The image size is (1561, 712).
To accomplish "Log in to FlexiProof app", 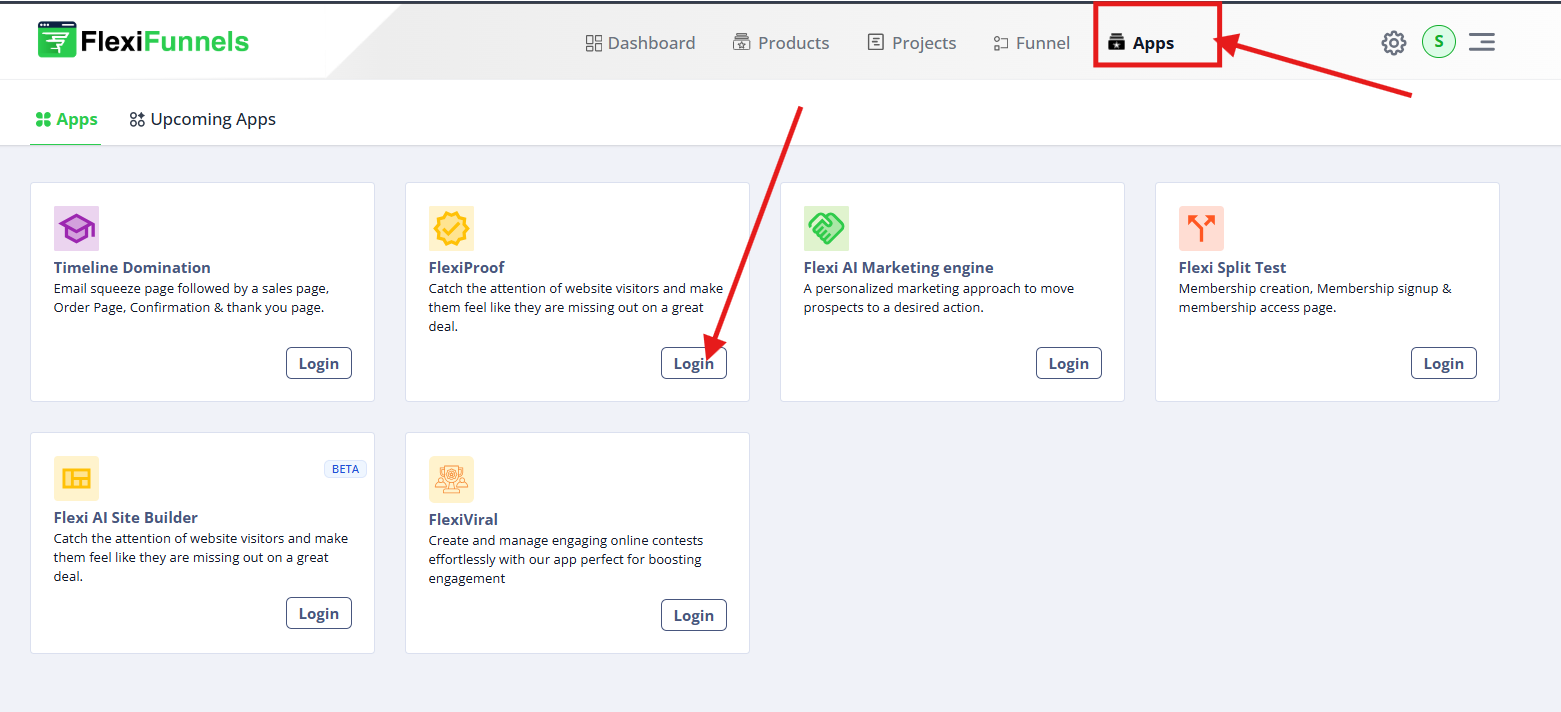I will click(x=694, y=363).
